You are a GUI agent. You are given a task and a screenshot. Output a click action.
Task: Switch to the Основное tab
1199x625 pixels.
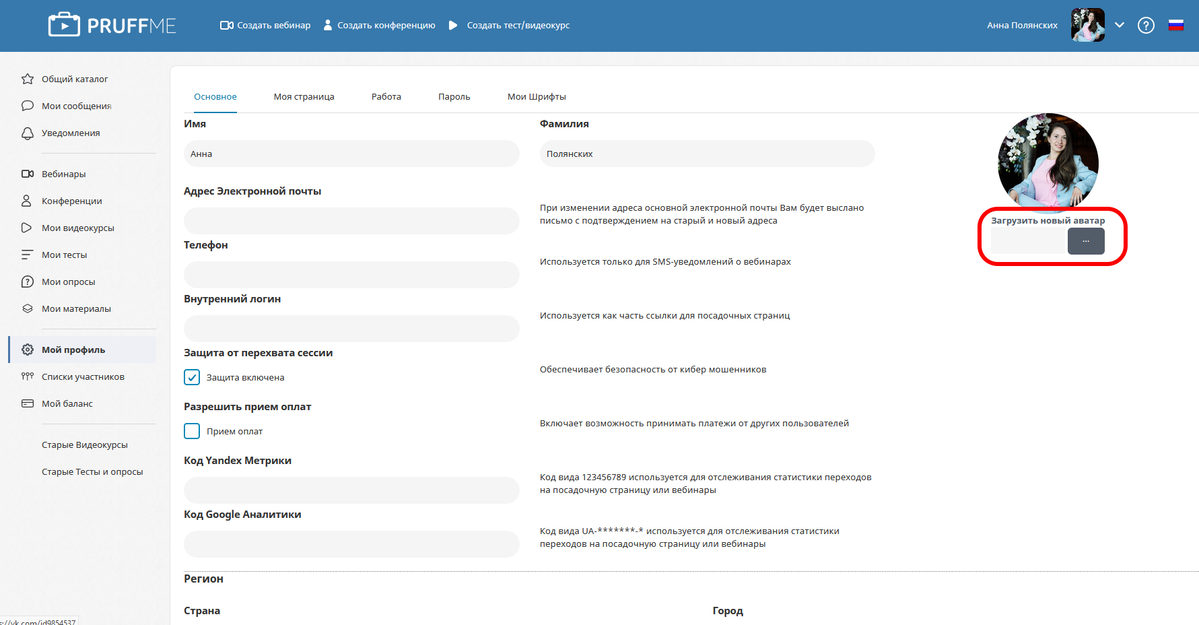(215, 97)
